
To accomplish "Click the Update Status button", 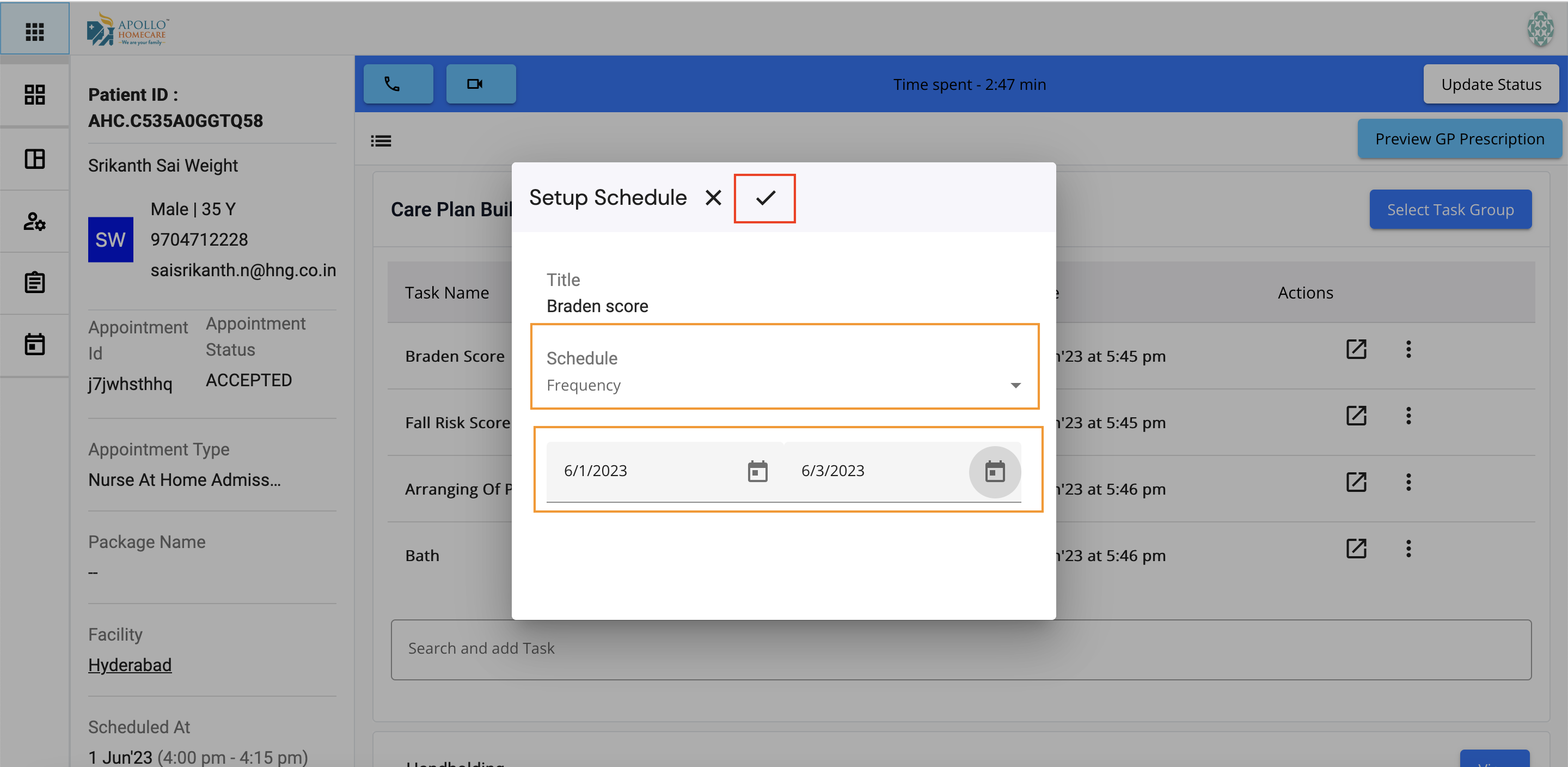I will point(1491,84).
